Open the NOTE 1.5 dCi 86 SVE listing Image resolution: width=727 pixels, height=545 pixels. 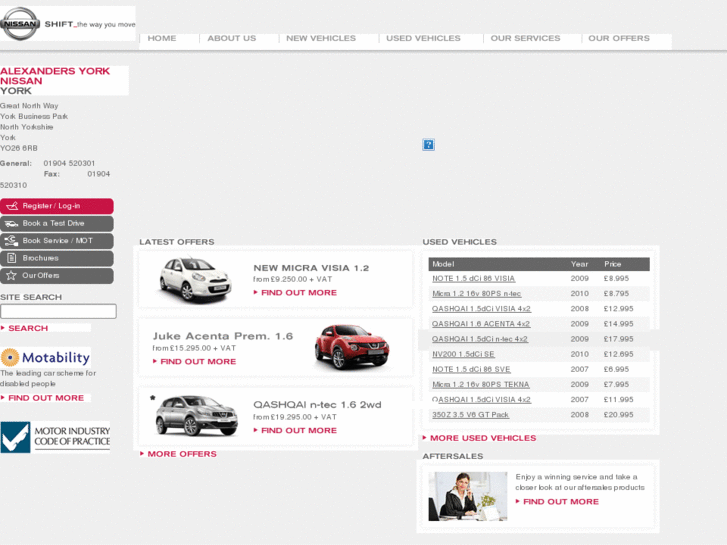click(x=471, y=370)
